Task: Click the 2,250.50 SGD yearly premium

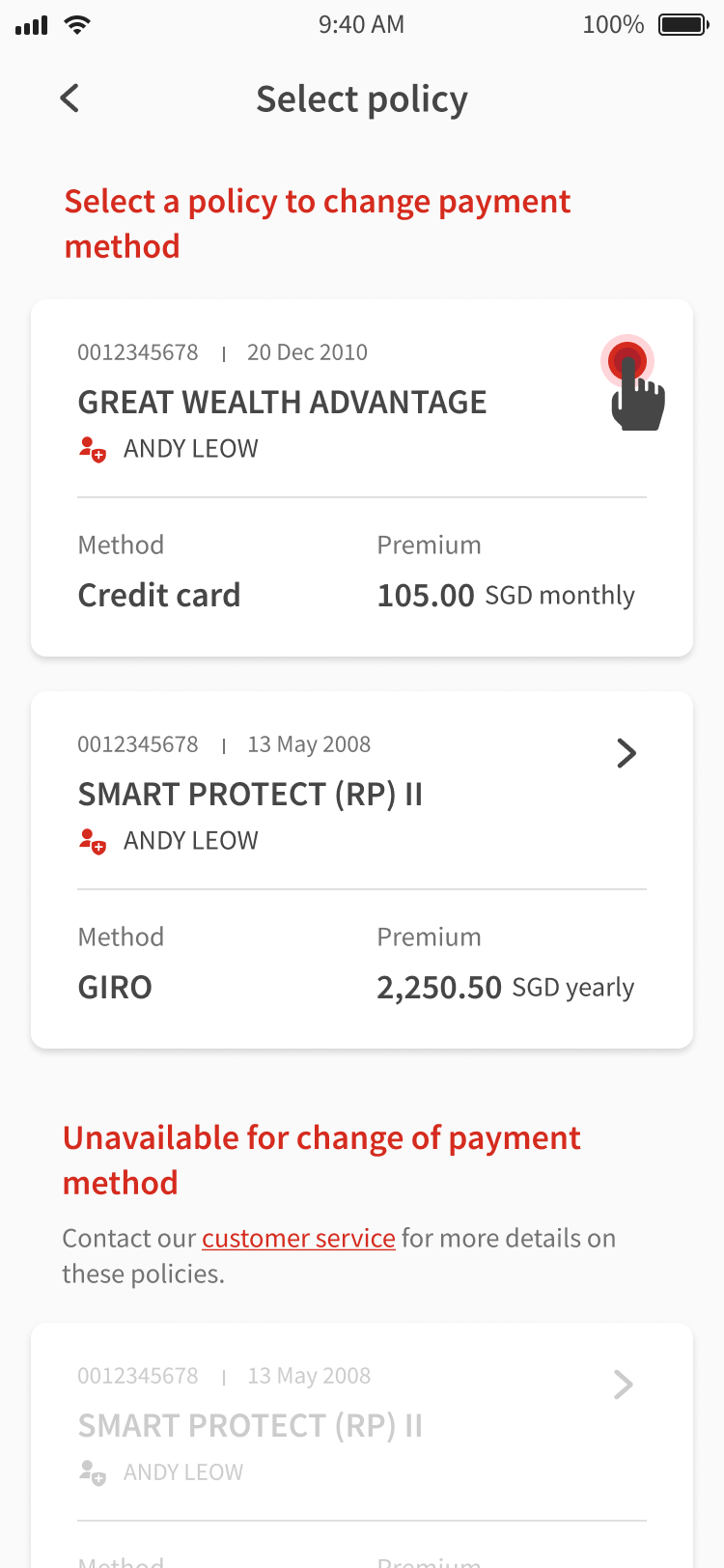Action: [x=505, y=988]
